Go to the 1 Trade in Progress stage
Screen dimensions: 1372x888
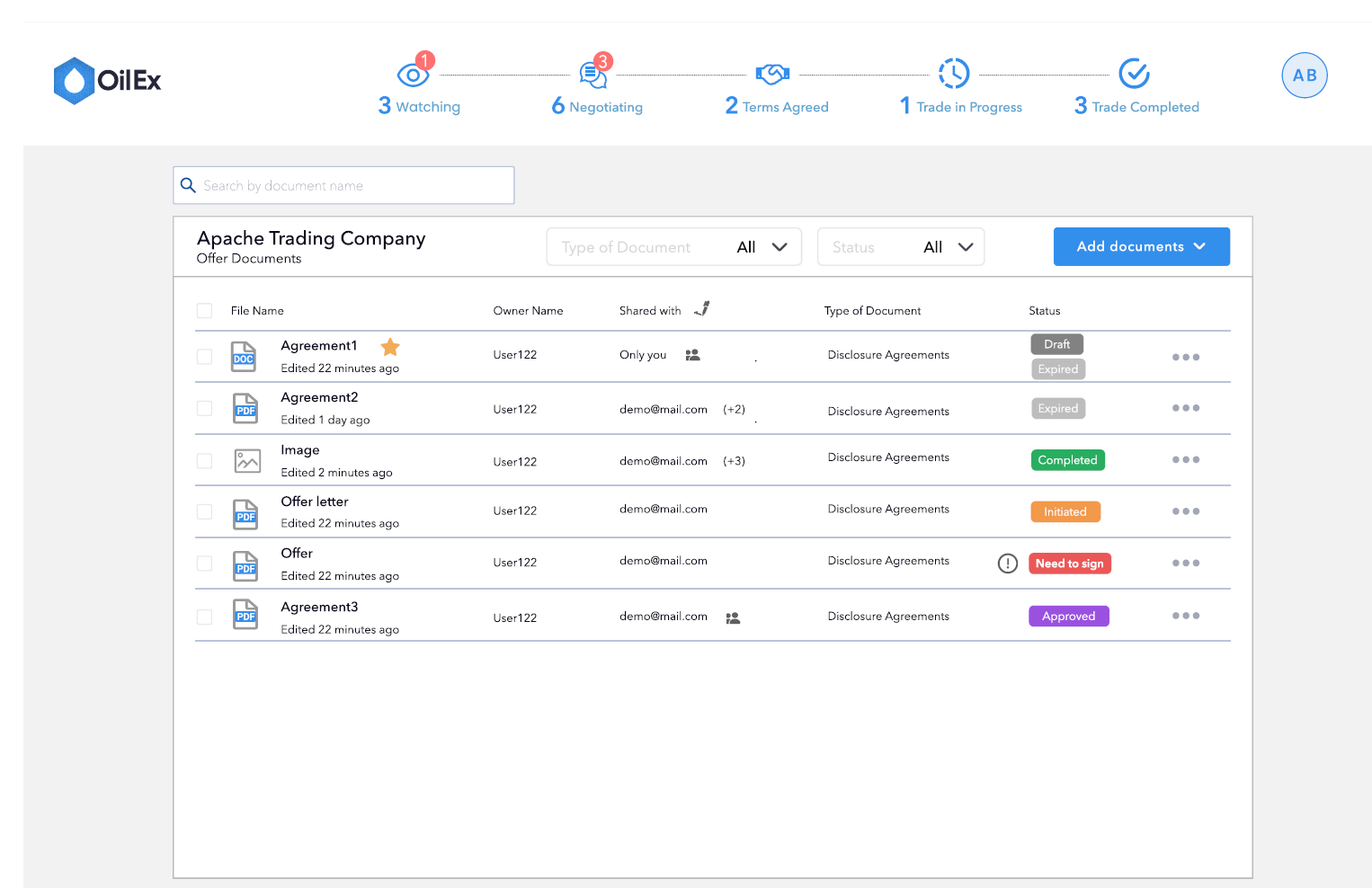pos(960,106)
